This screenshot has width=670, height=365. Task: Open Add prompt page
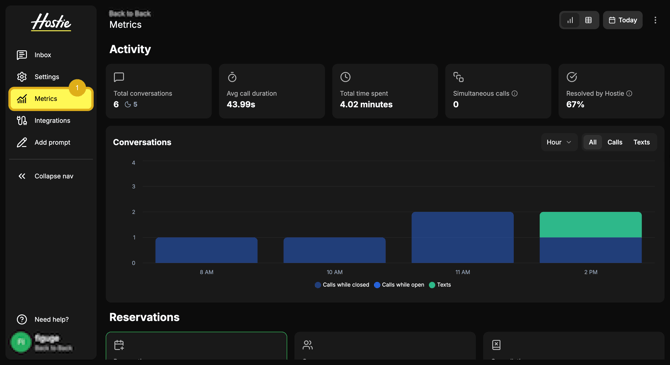51,142
